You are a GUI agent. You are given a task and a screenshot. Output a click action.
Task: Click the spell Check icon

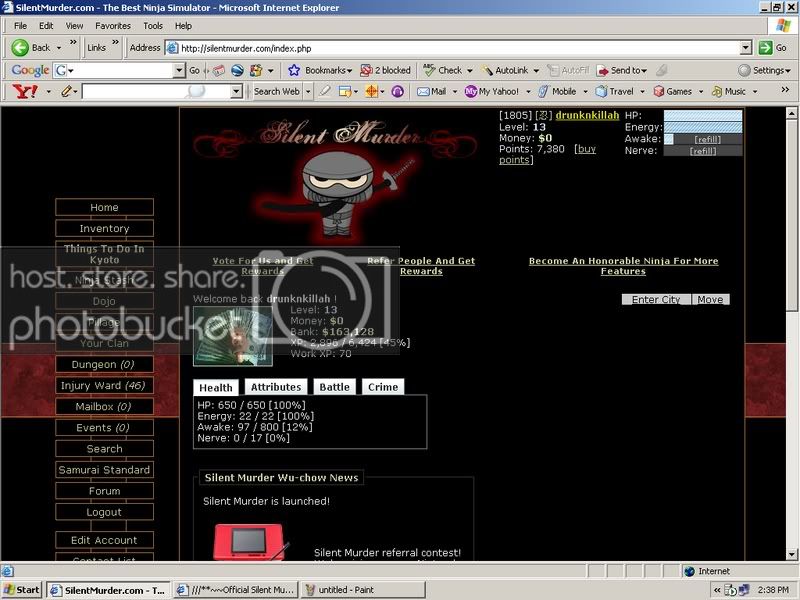[429, 70]
